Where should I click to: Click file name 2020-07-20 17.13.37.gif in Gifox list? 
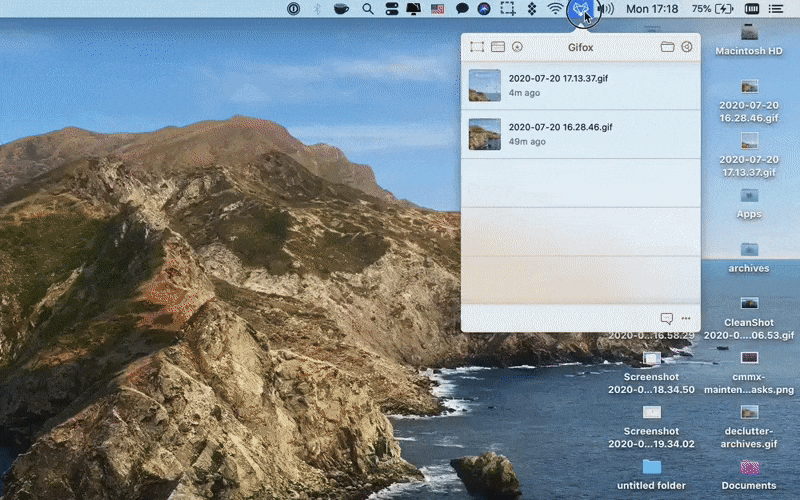click(x=558, y=79)
